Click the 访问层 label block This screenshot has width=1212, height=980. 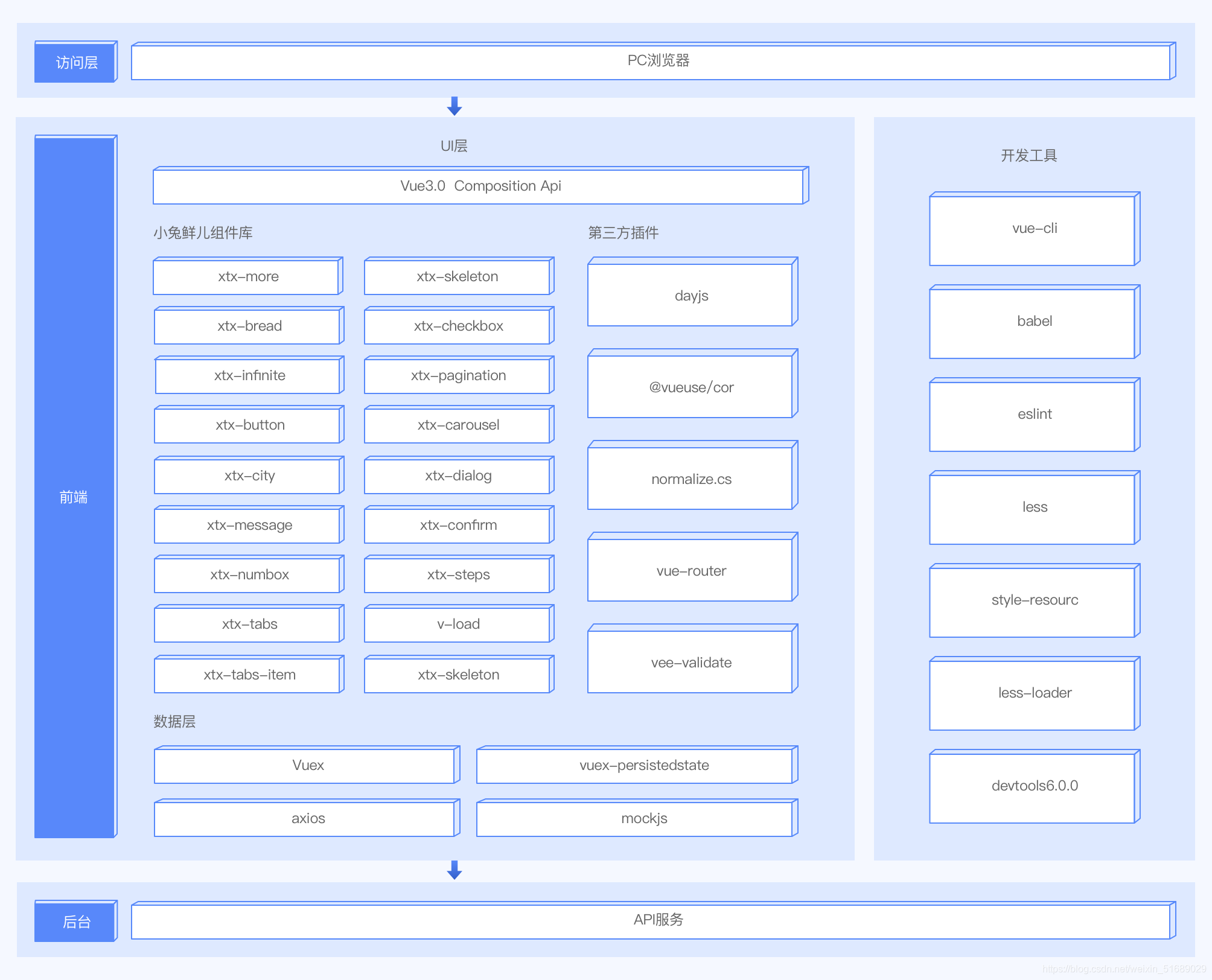pyautogui.click(x=75, y=62)
